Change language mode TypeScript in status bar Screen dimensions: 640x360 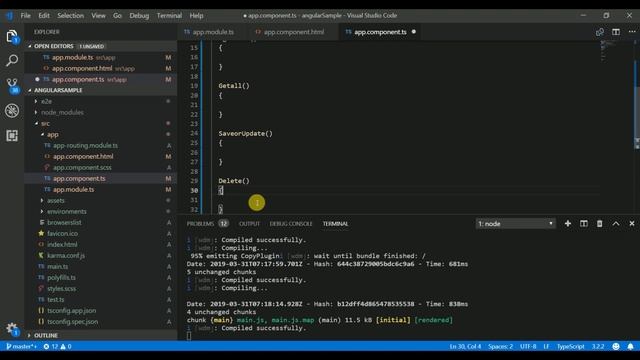coord(571,347)
